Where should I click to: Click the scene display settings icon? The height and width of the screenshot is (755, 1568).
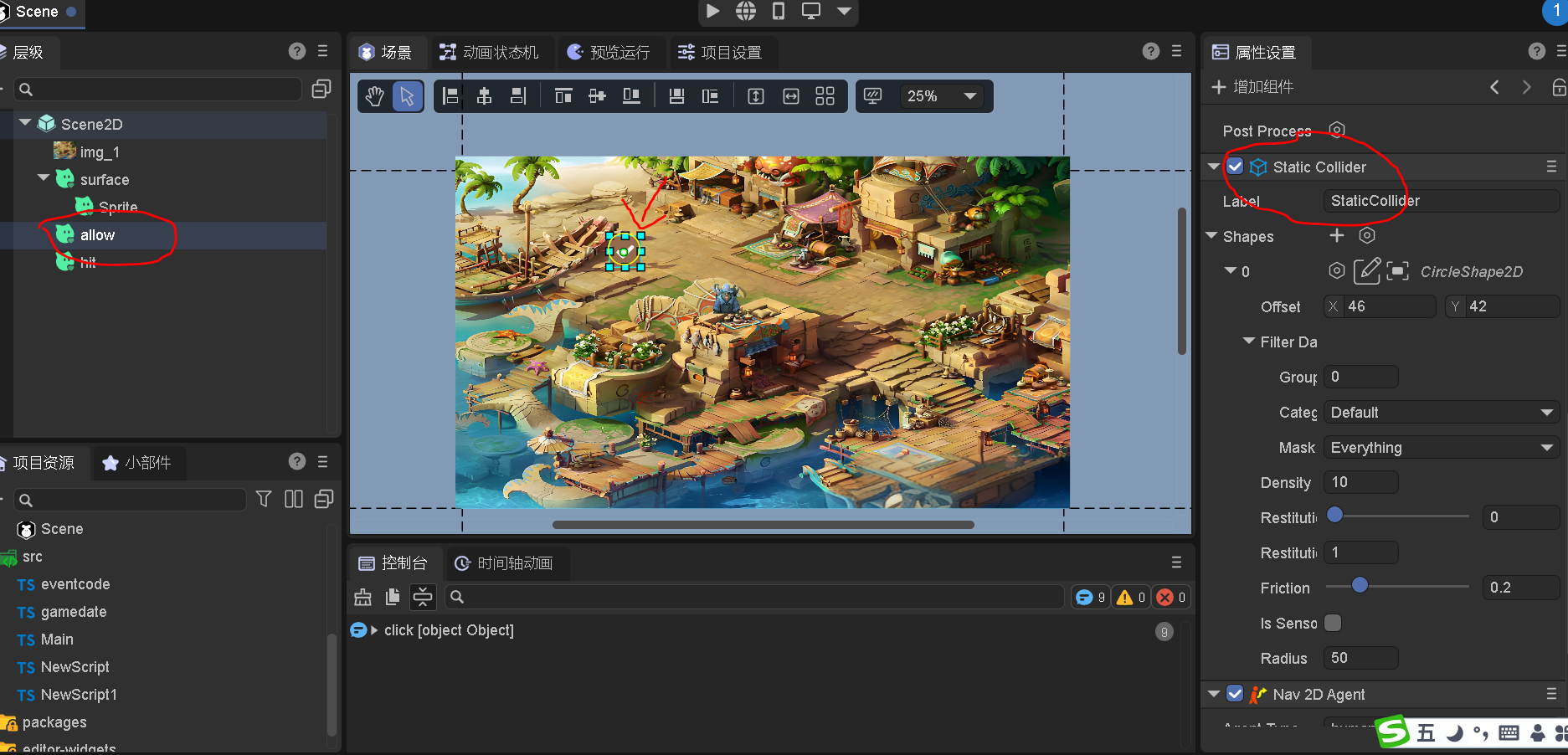872,96
